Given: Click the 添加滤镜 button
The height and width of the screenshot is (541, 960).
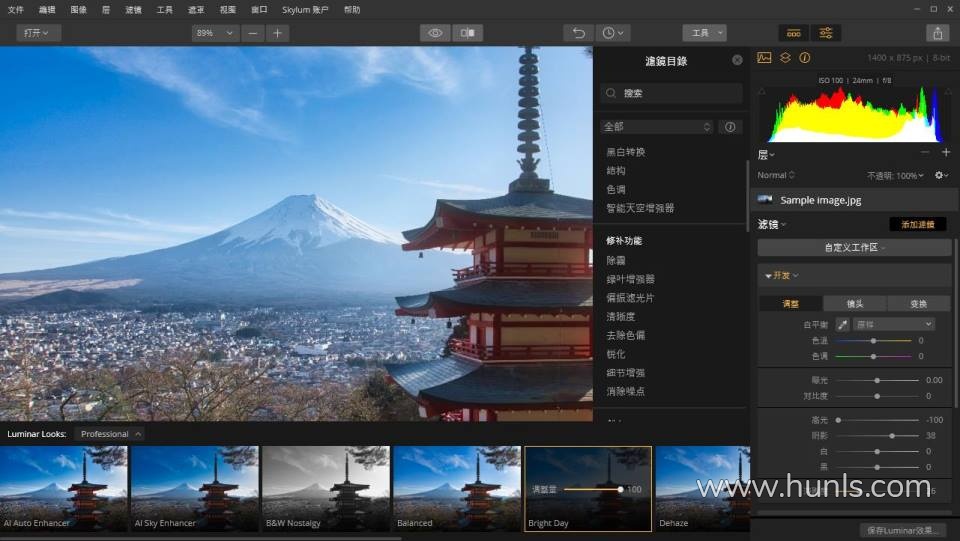Looking at the screenshot, I should (917, 224).
